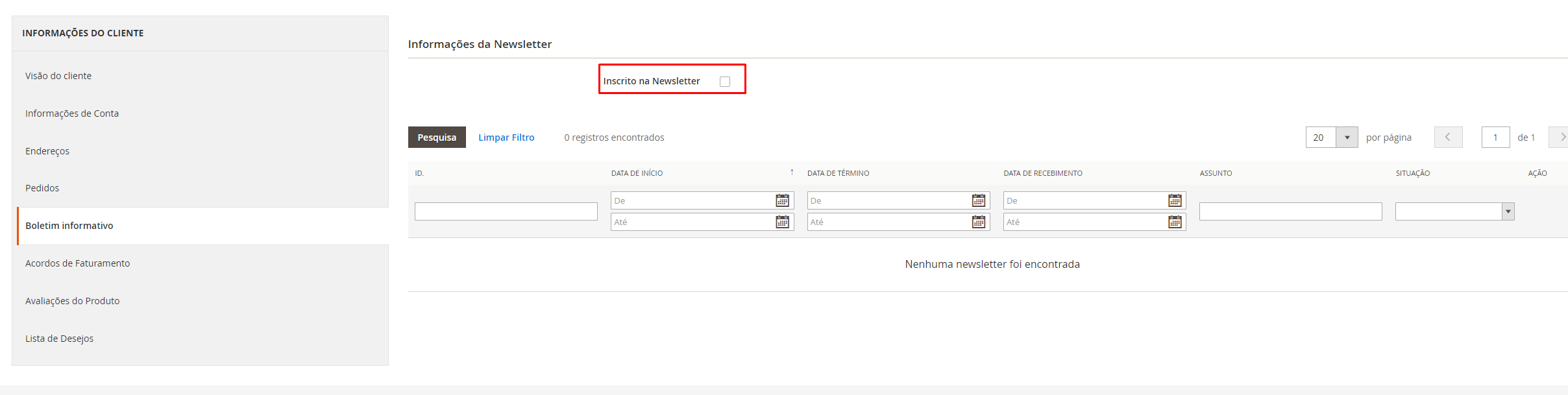
Task: Click the Assunto filter text box
Action: click(x=1290, y=211)
